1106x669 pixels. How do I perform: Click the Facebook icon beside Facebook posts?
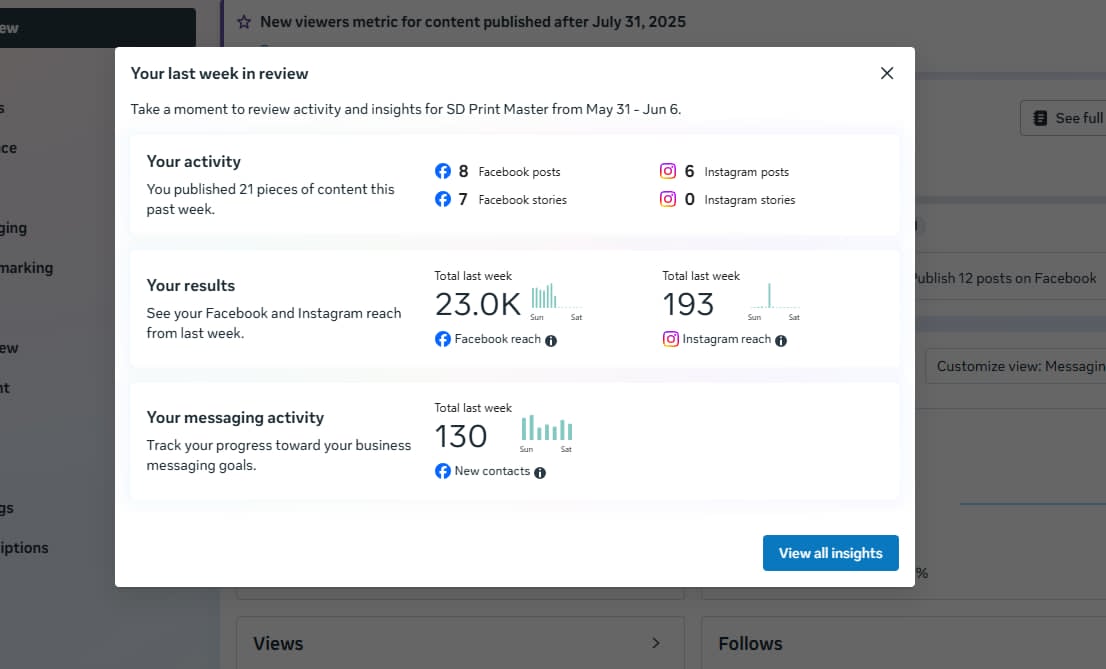tap(442, 171)
